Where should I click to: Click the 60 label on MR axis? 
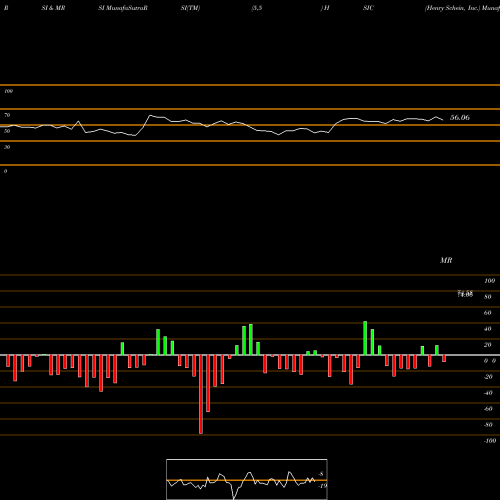pyautogui.click(x=488, y=313)
